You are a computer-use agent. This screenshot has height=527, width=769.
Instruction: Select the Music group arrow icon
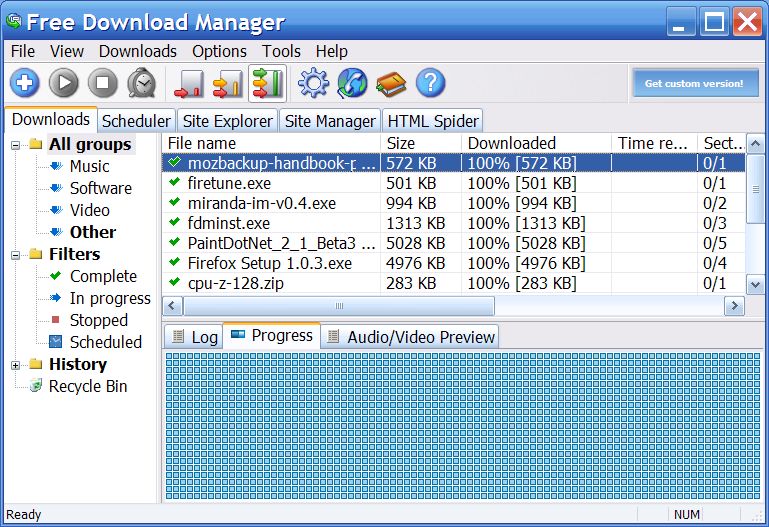56,166
